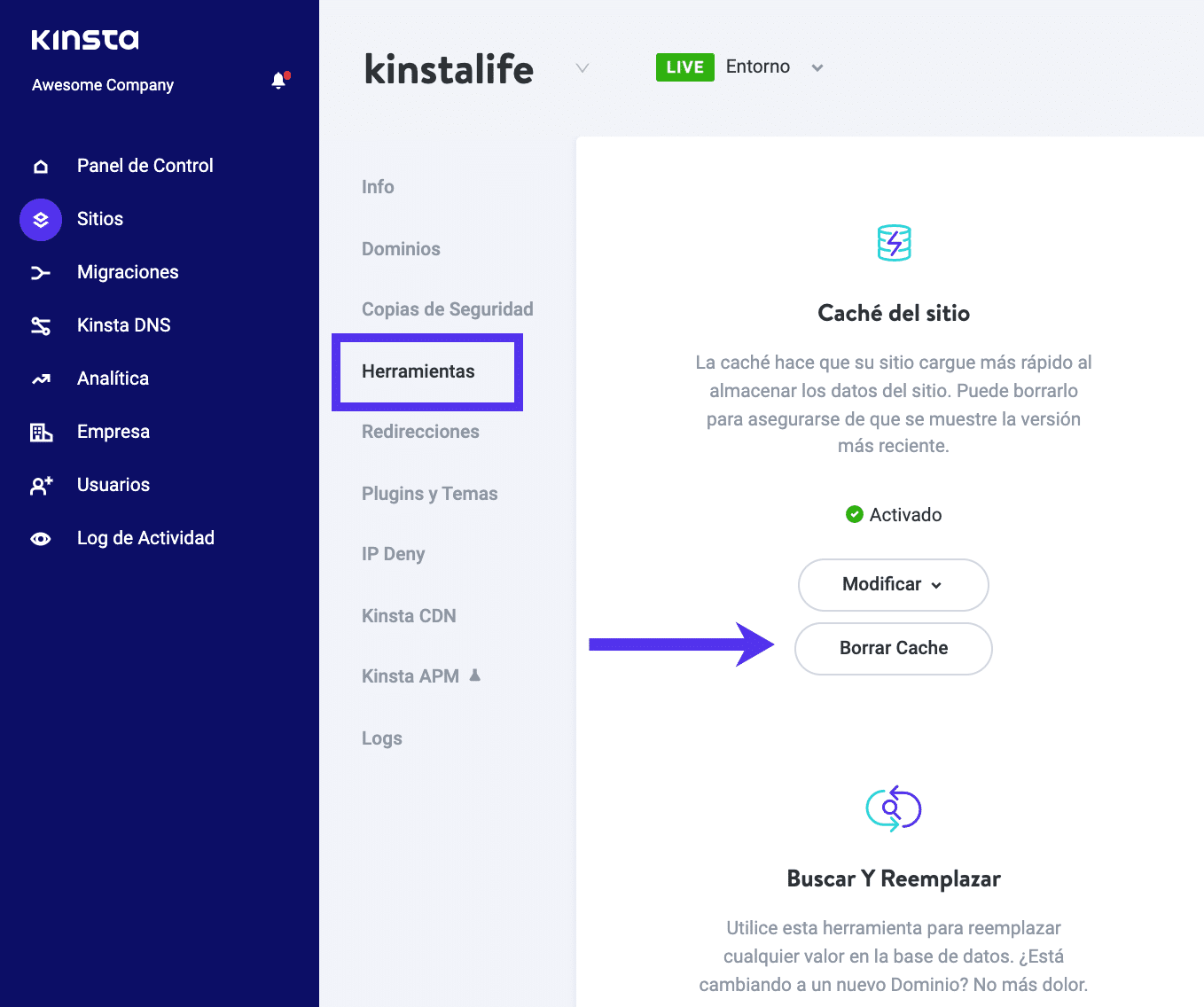Click the Borrar Cache button
Viewport: 1204px width, 1007px height.
[893, 648]
